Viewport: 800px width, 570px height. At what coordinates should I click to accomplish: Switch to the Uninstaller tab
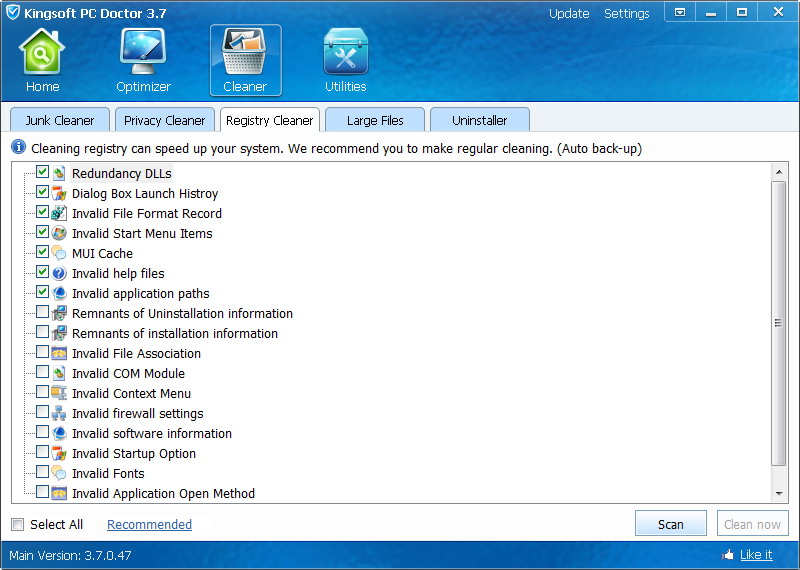(x=480, y=120)
